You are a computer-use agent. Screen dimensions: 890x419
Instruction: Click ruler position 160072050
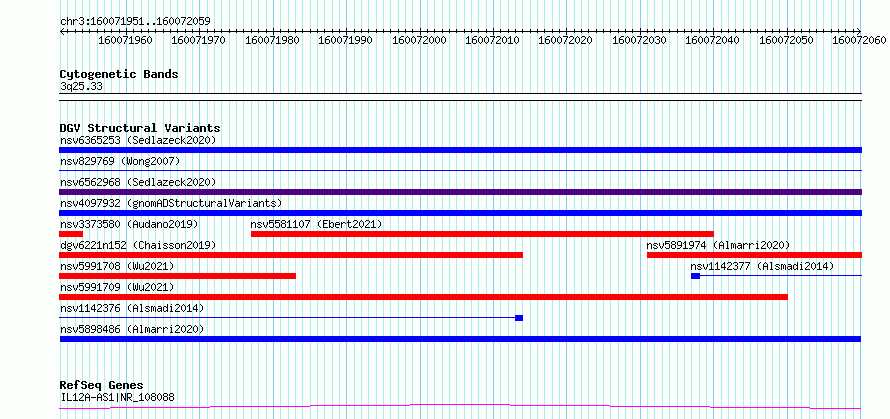point(786,41)
